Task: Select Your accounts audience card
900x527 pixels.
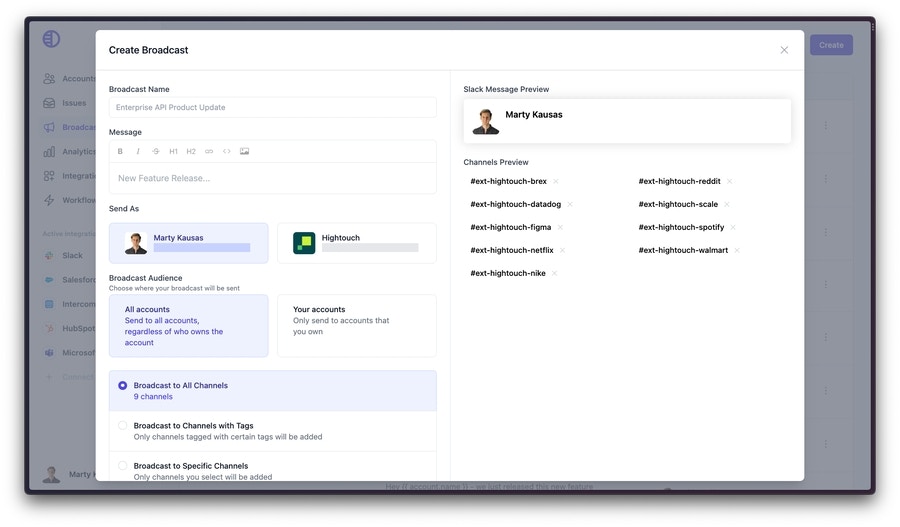Action: 356,326
